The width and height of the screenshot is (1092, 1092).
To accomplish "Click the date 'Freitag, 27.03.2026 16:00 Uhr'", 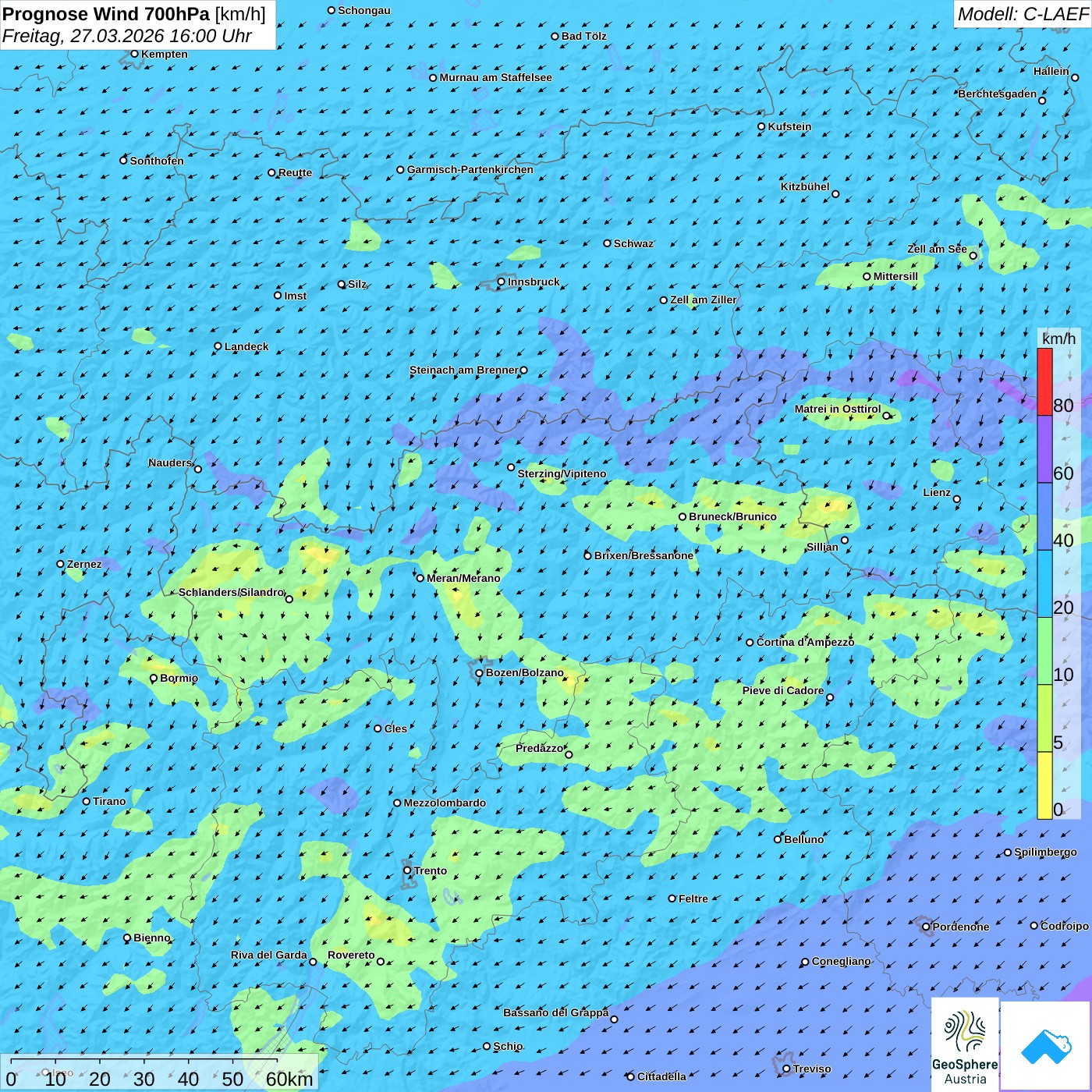I will point(127,36).
